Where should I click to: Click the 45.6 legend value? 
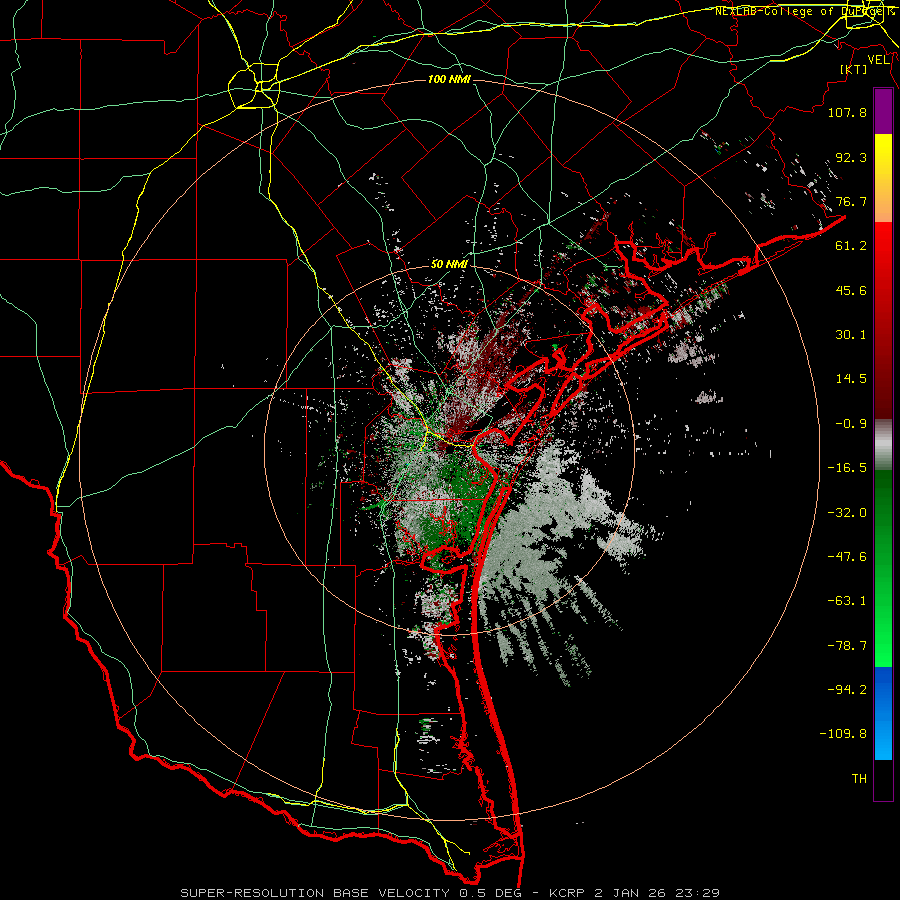[851, 290]
